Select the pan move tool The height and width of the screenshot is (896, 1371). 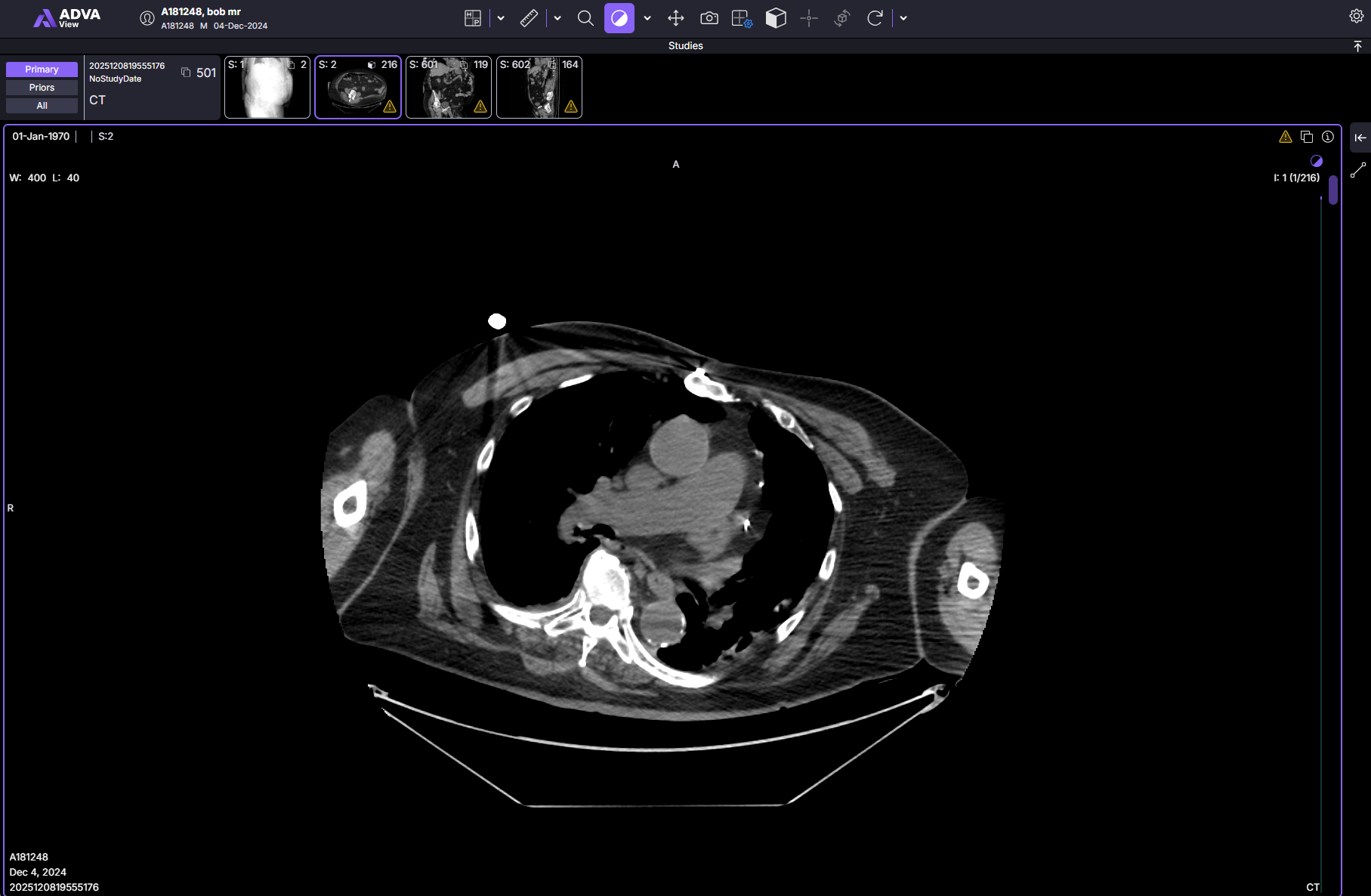676,18
